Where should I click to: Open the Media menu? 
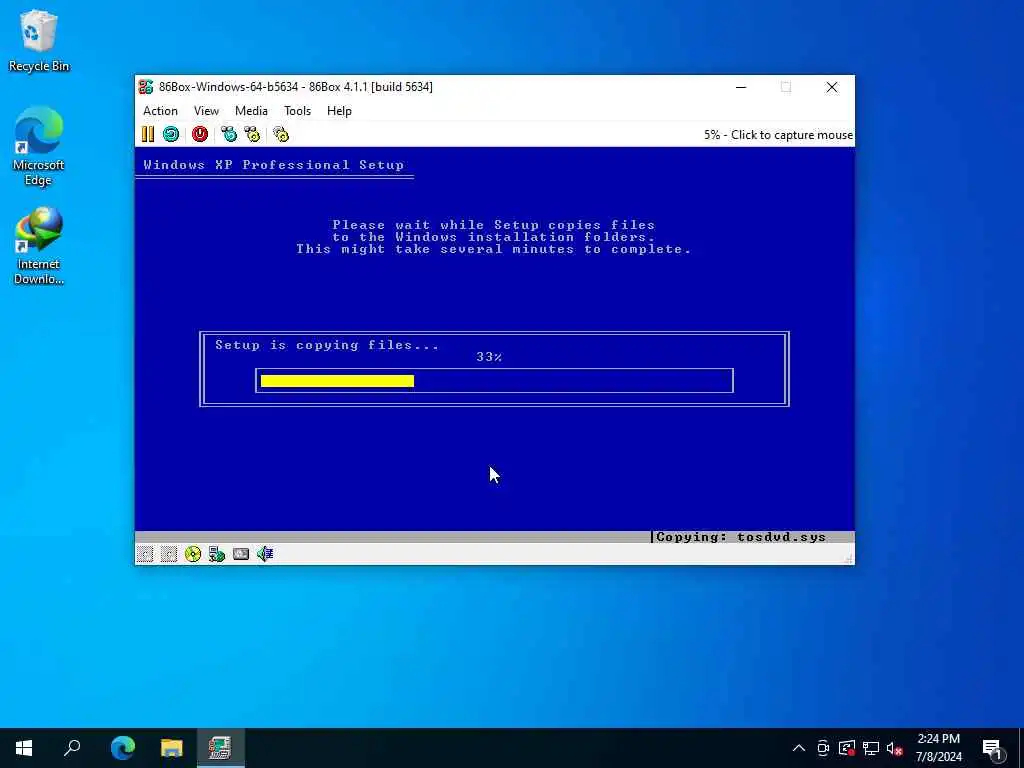[x=251, y=111]
